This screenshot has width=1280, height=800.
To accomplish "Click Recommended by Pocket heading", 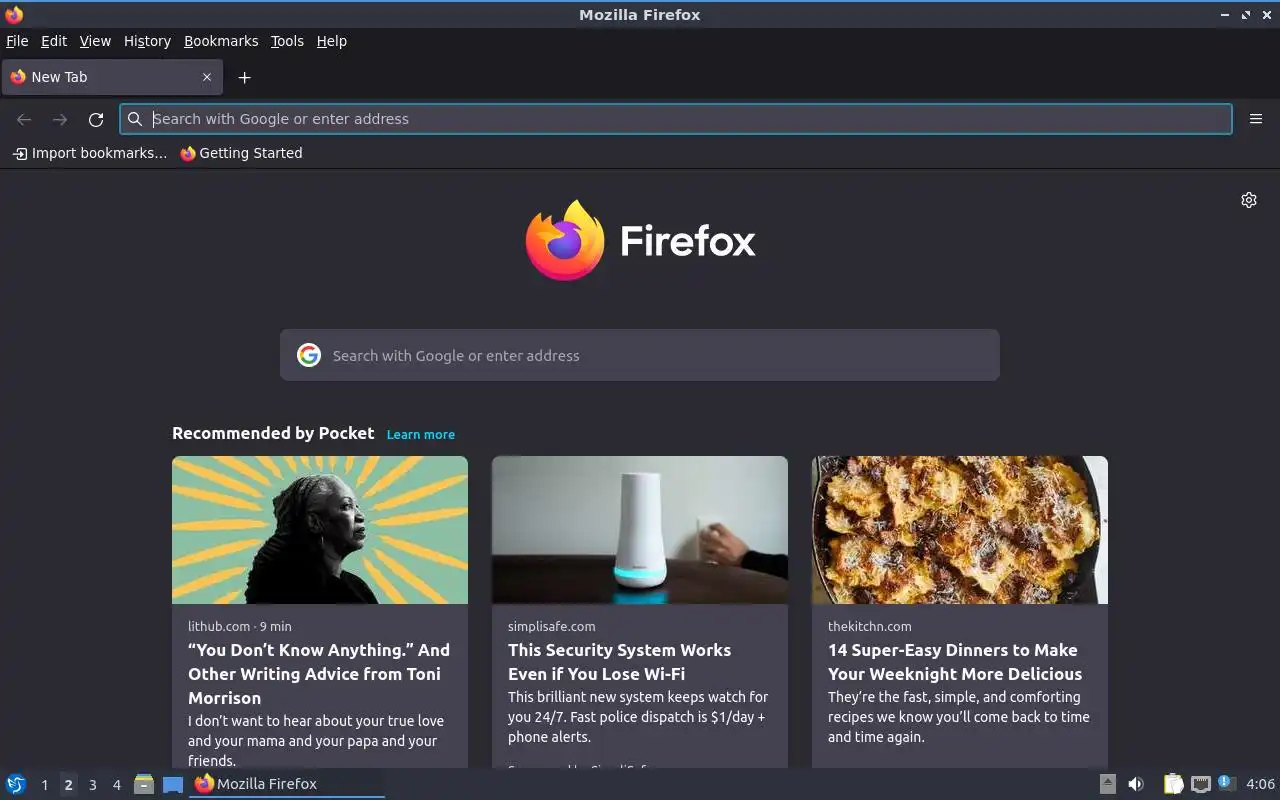I will coord(273,433).
